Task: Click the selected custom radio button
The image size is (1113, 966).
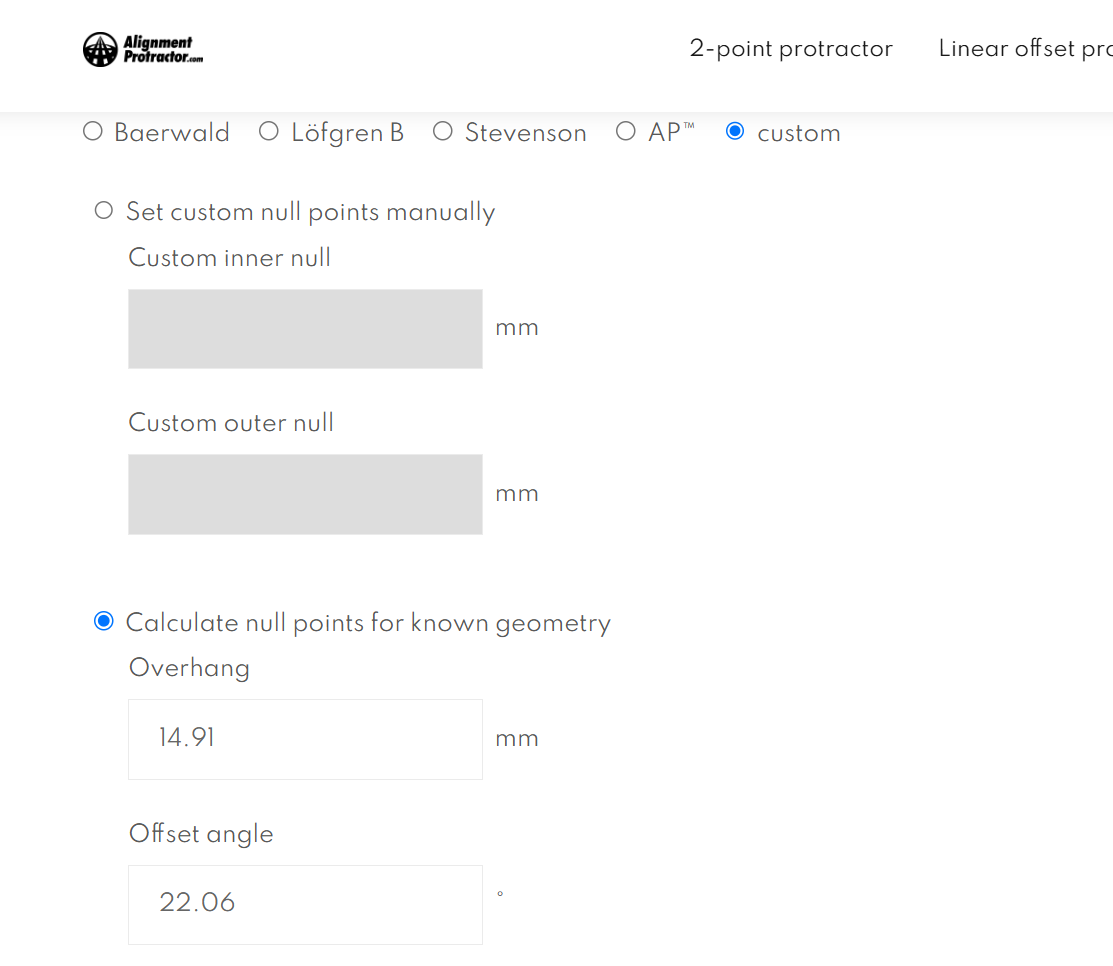Action: click(735, 132)
